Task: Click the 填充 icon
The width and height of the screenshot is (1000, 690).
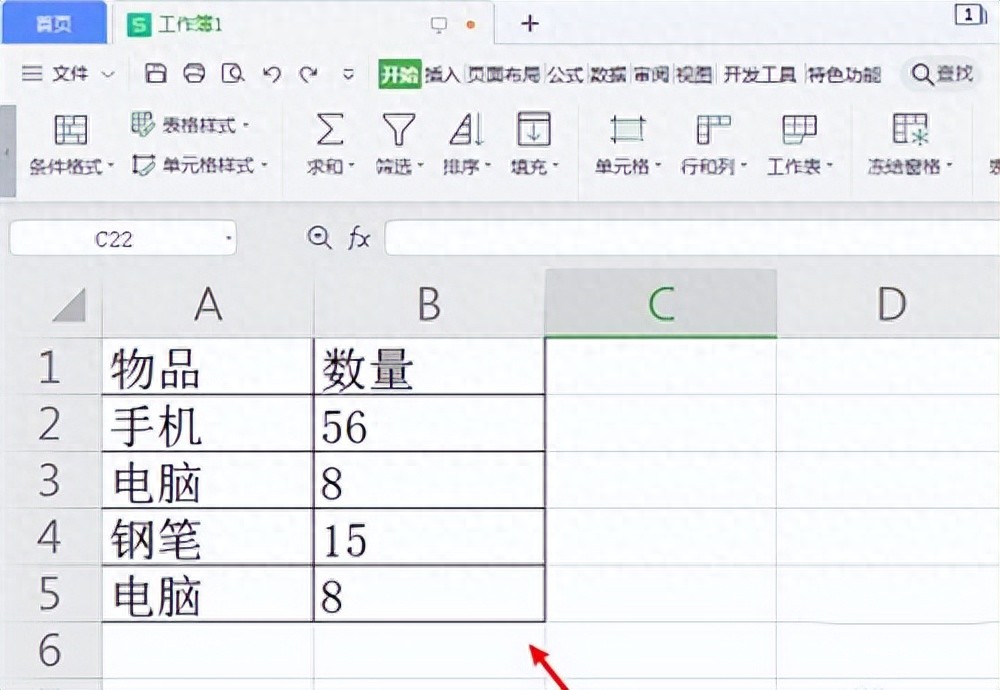Action: [x=534, y=129]
